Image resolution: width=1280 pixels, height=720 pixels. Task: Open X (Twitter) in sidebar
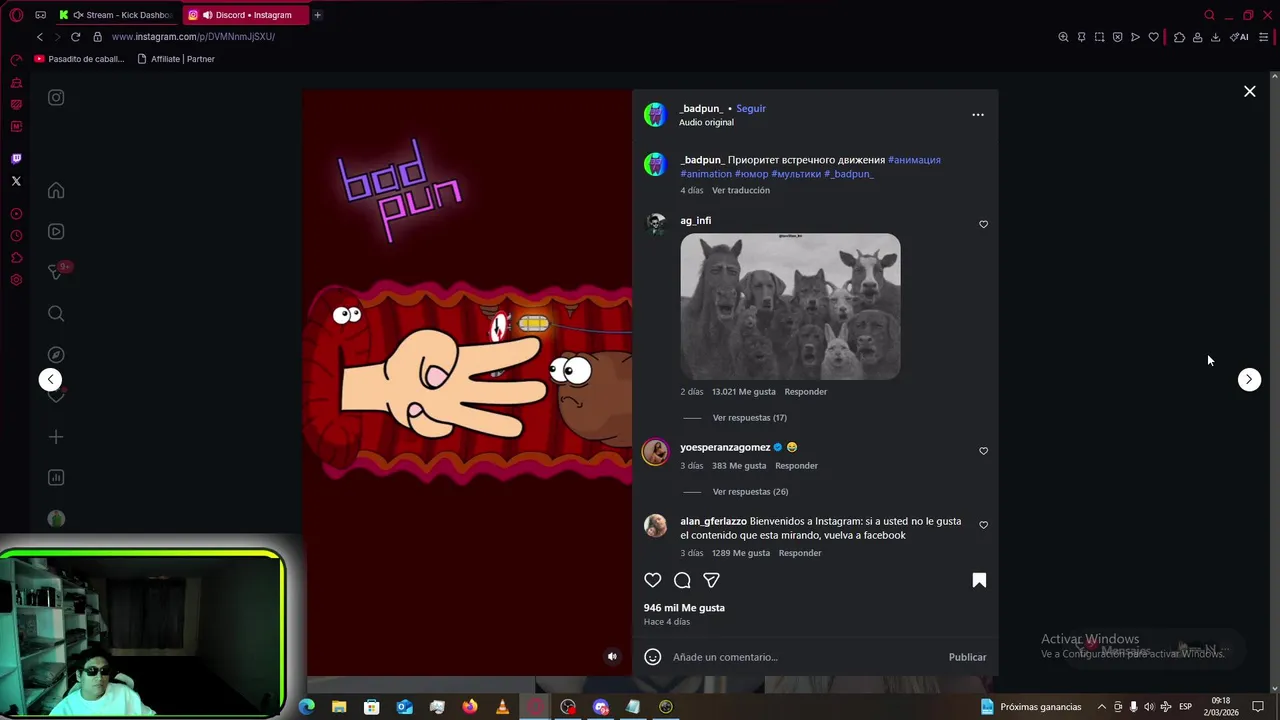click(x=16, y=181)
